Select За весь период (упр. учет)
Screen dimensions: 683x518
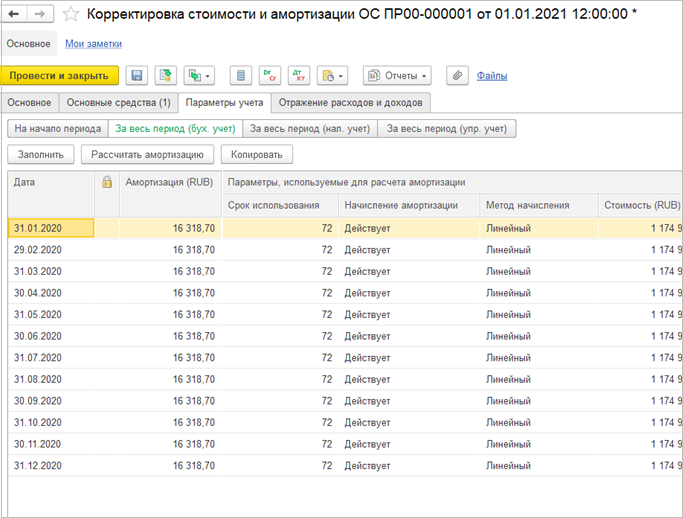(x=447, y=128)
